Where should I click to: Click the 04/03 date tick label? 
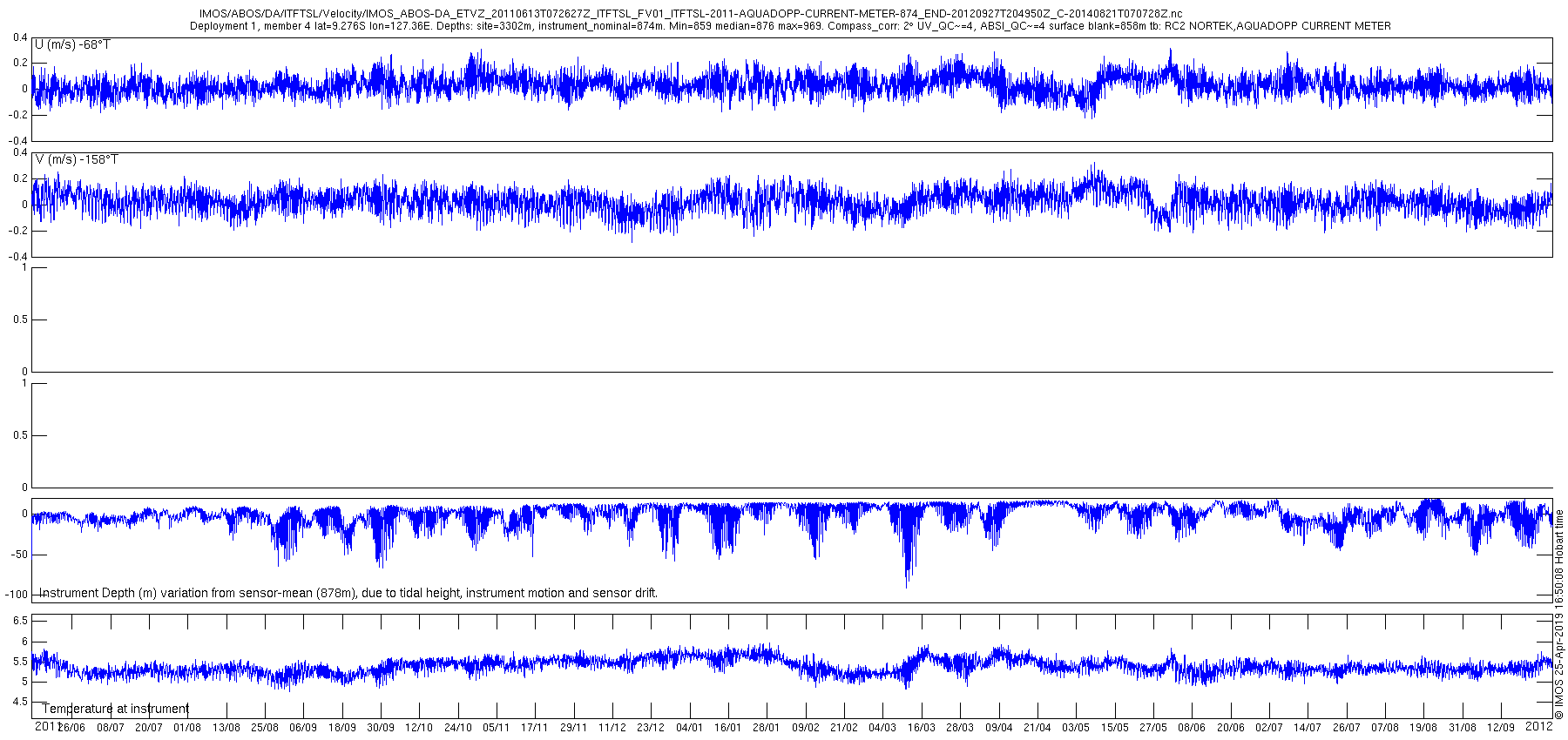point(882,727)
